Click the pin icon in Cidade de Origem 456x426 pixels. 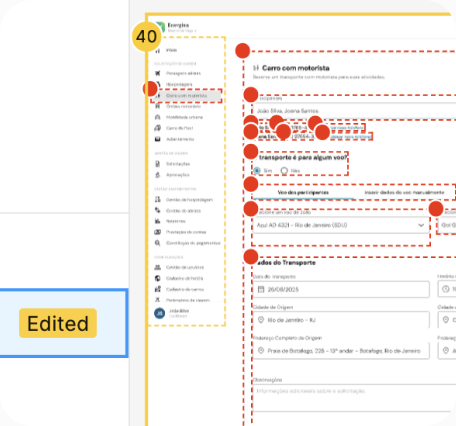[261, 320]
